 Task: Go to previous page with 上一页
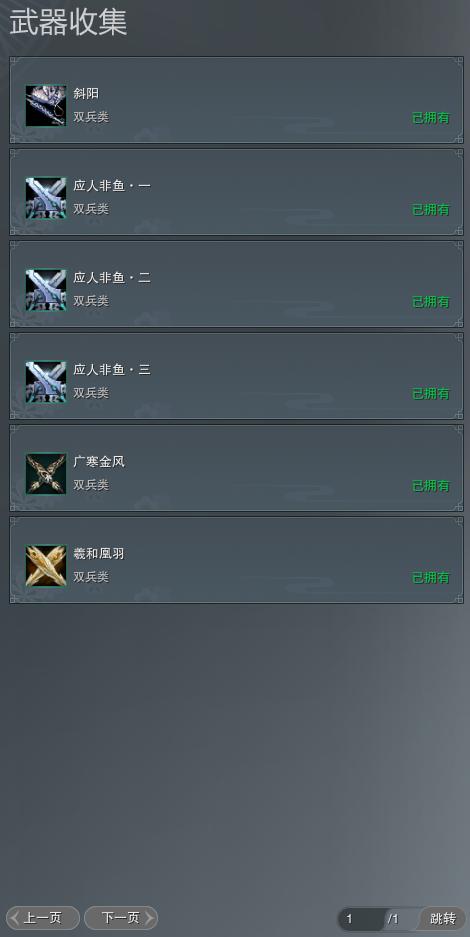click(42, 918)
